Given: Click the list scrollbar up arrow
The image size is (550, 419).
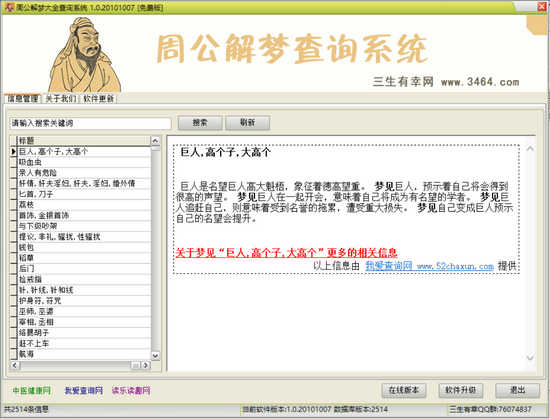Looking at the screenshot, I should click(155, 141).
